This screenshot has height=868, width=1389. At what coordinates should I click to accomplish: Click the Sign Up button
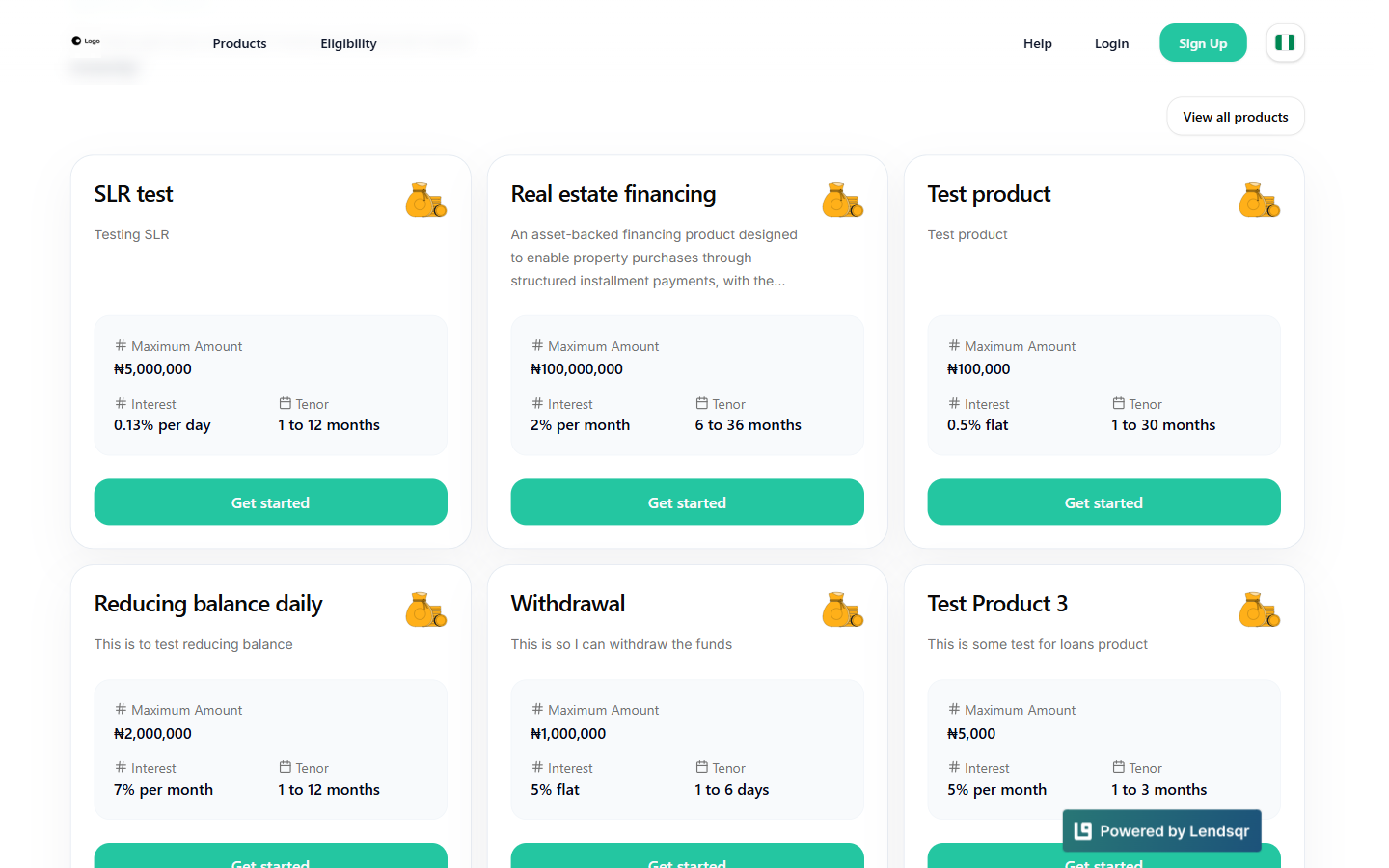click(1203, 42)
